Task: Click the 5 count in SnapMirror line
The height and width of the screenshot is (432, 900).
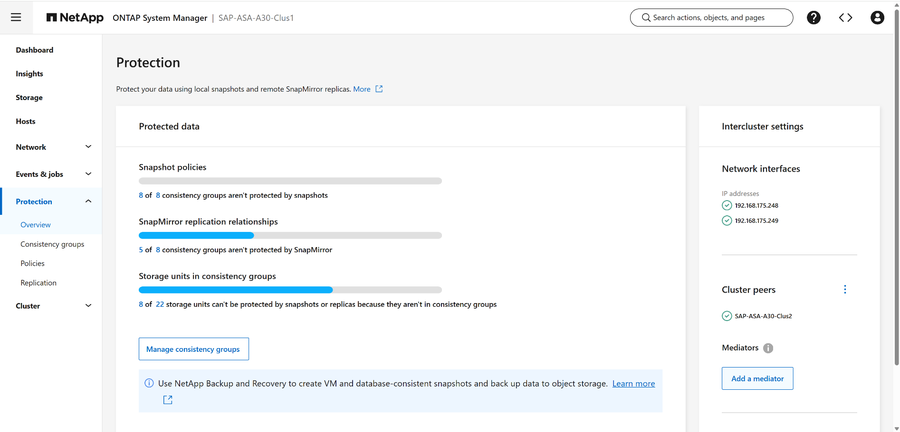Action: (141, 250)
